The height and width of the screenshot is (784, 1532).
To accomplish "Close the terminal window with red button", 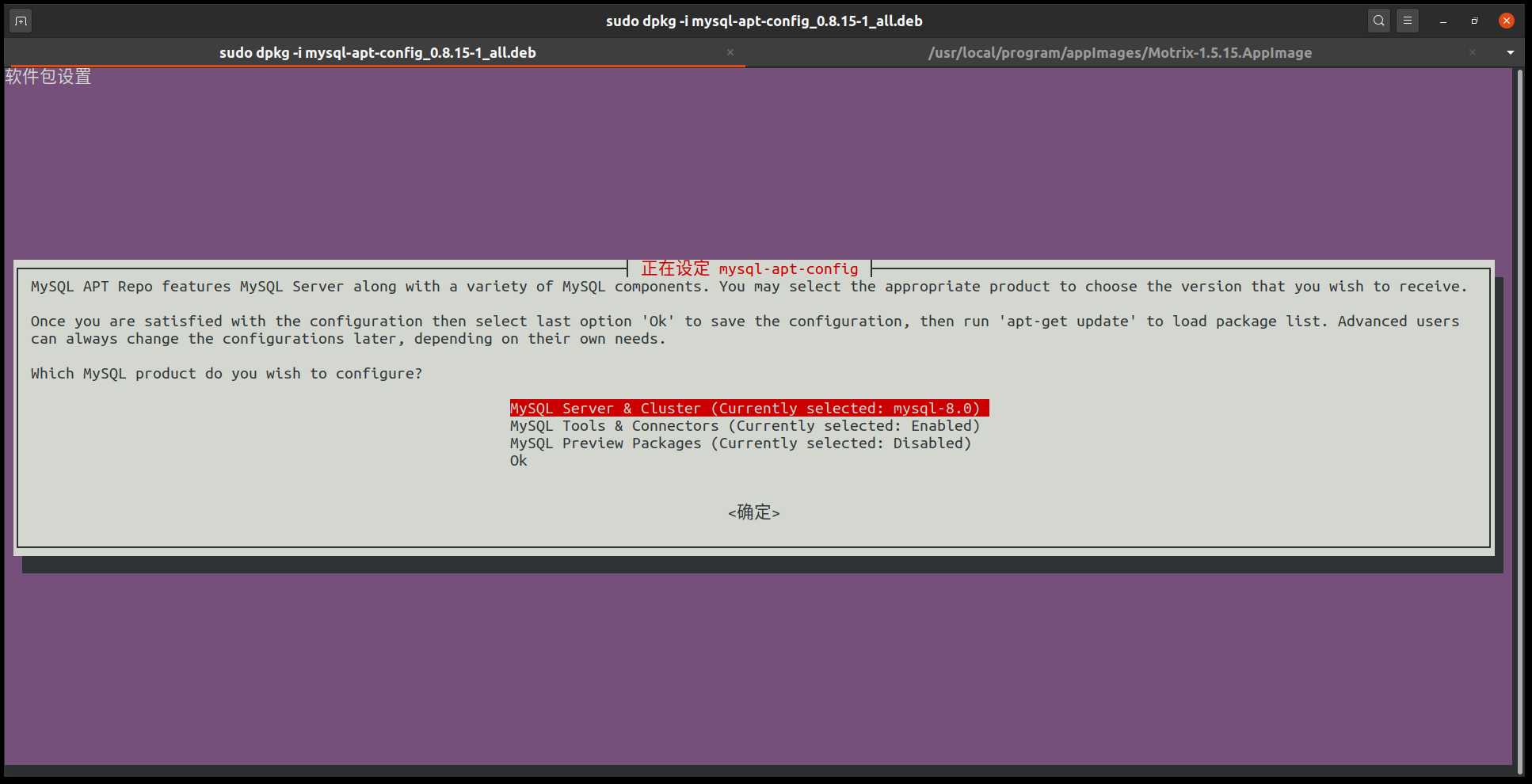I will [1507, 21].
